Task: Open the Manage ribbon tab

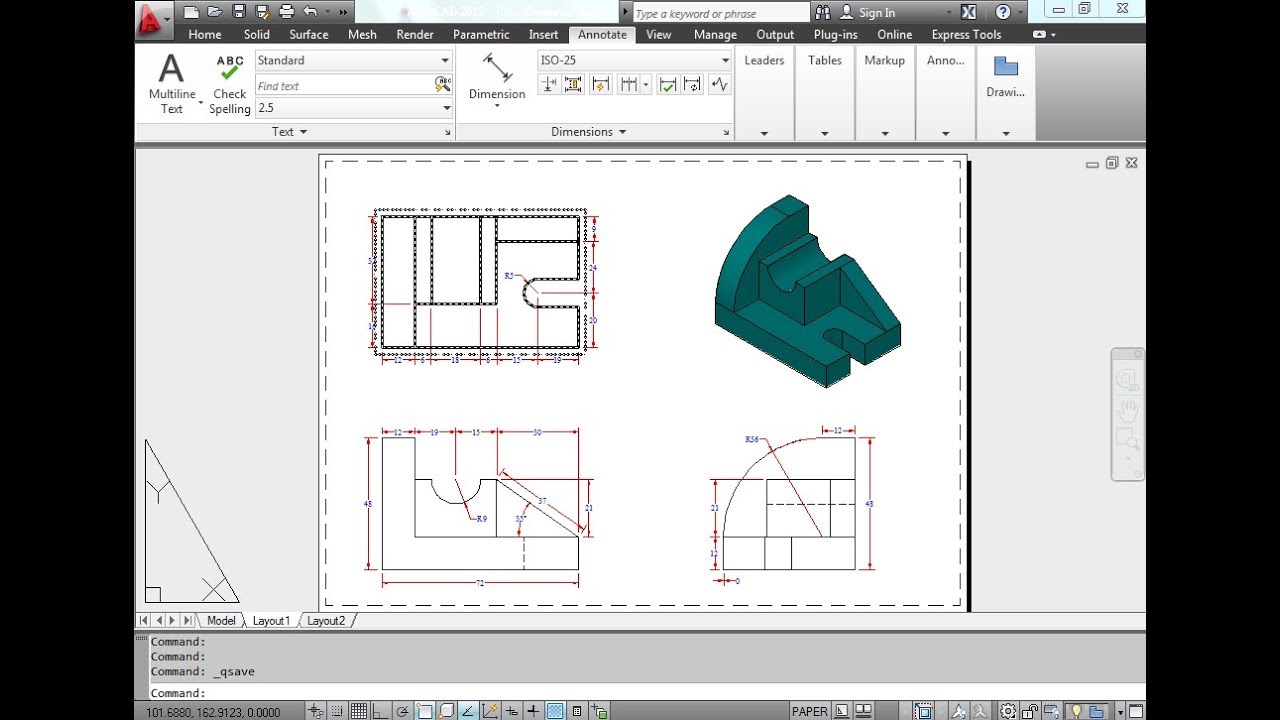Action: (x=715, y=34)
